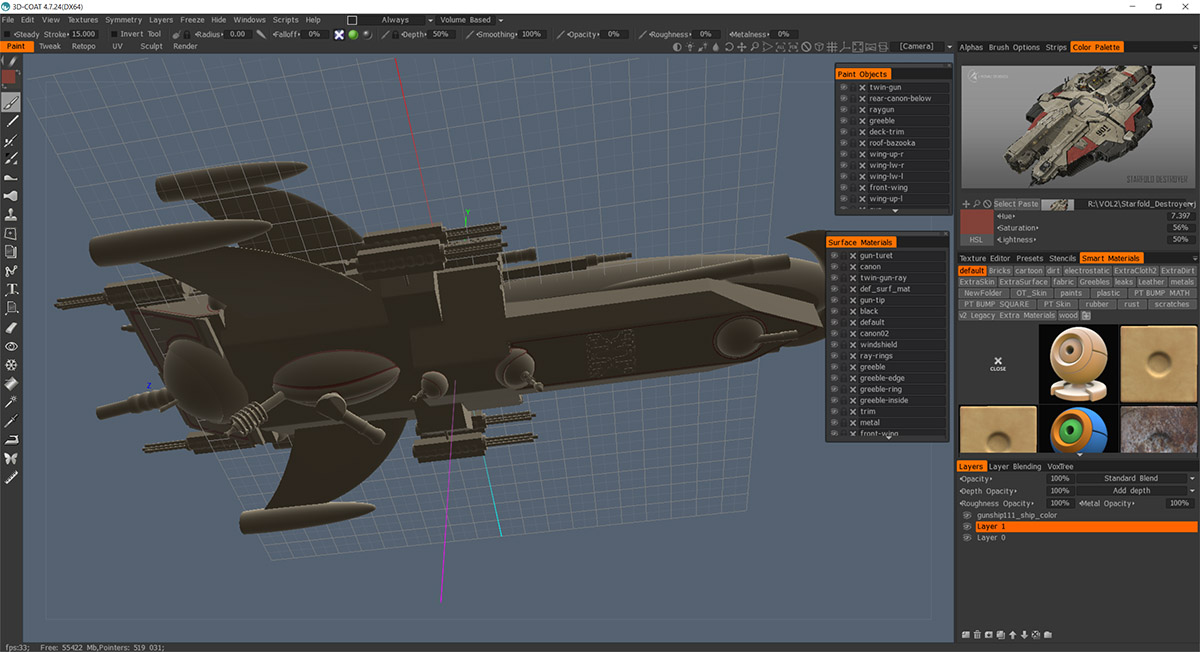Switch to the VoxTree tab
This screenshot has height=652, width=1200.
(x=1060, y=466)
